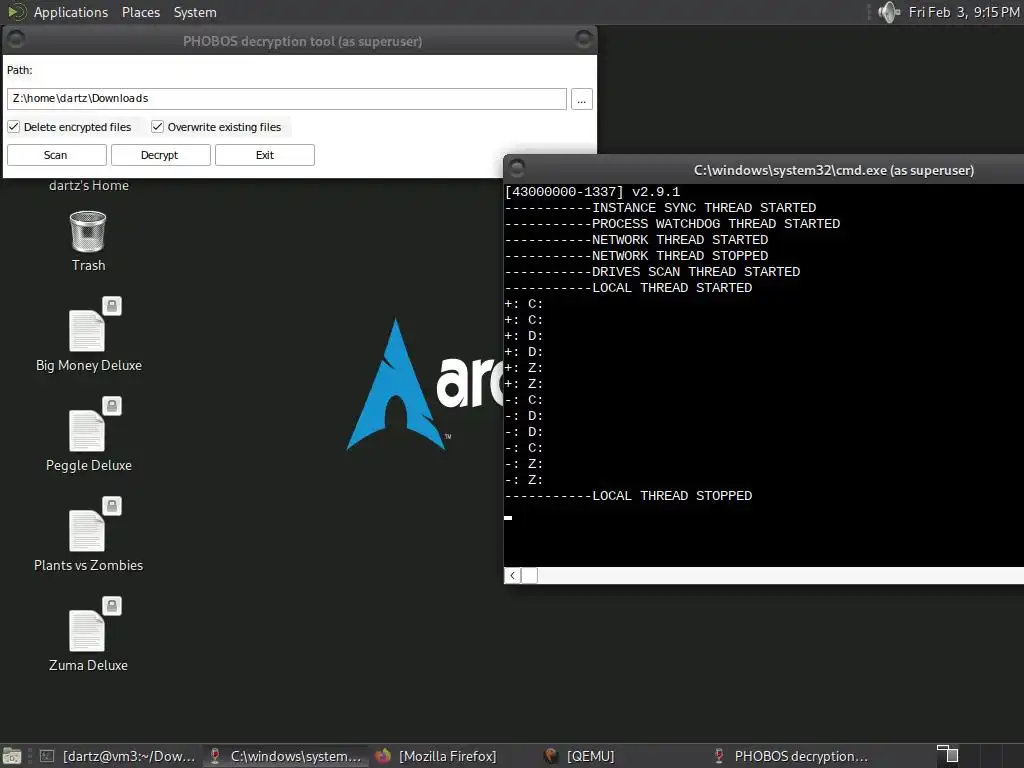Click the cmd.exe scrollbar left arrow

(x=513, y=575)
